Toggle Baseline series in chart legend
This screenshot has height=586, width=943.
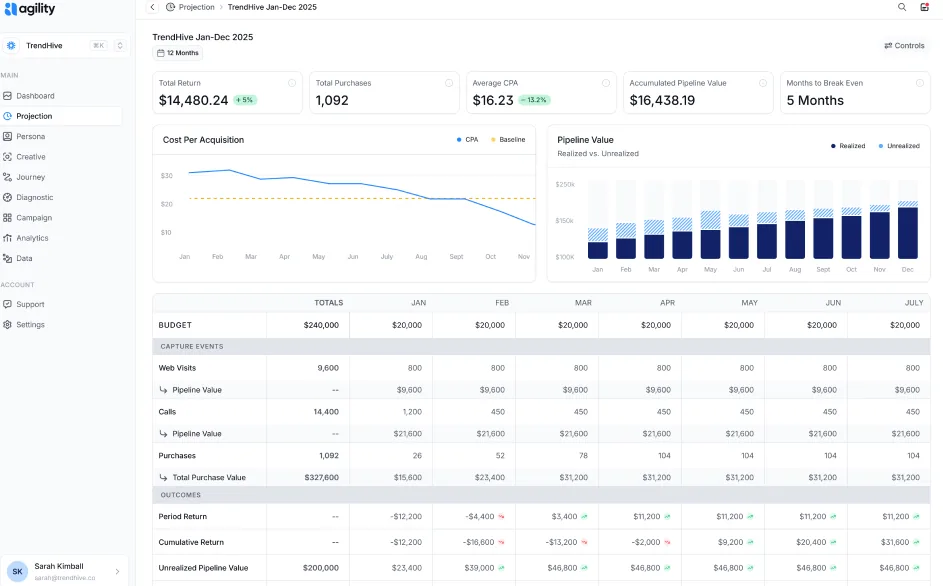pyautogui.click(x=508, y=140)
